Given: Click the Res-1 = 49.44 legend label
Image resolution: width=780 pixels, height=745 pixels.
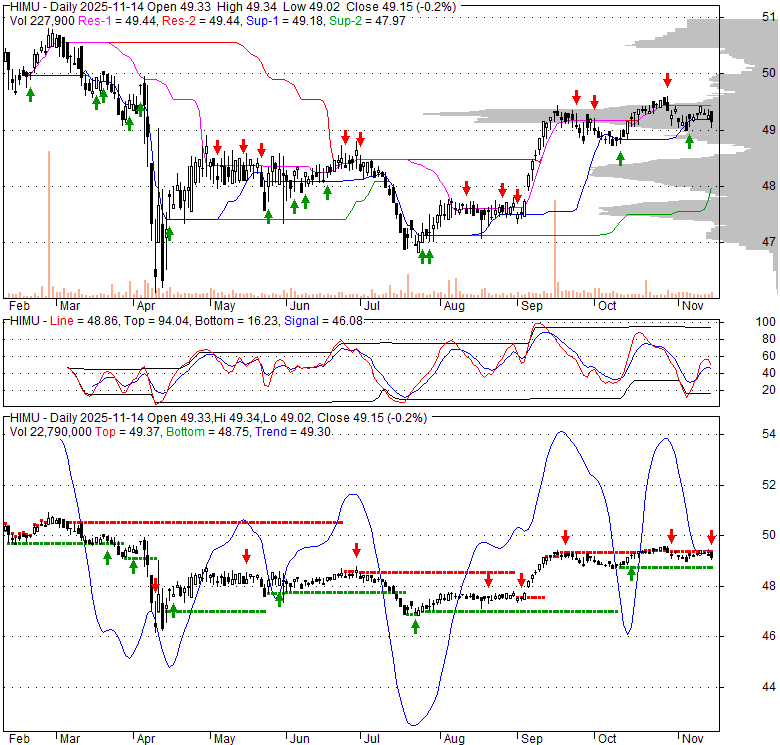Looking at the screenshot, I should pos(116,21).
